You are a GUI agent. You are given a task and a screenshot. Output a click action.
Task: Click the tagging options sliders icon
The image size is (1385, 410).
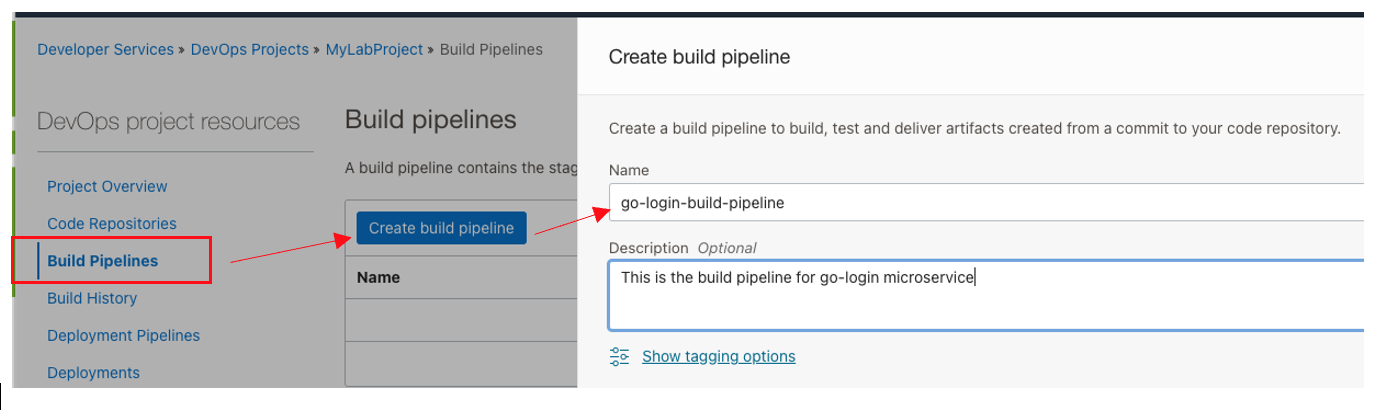[619, 356]
